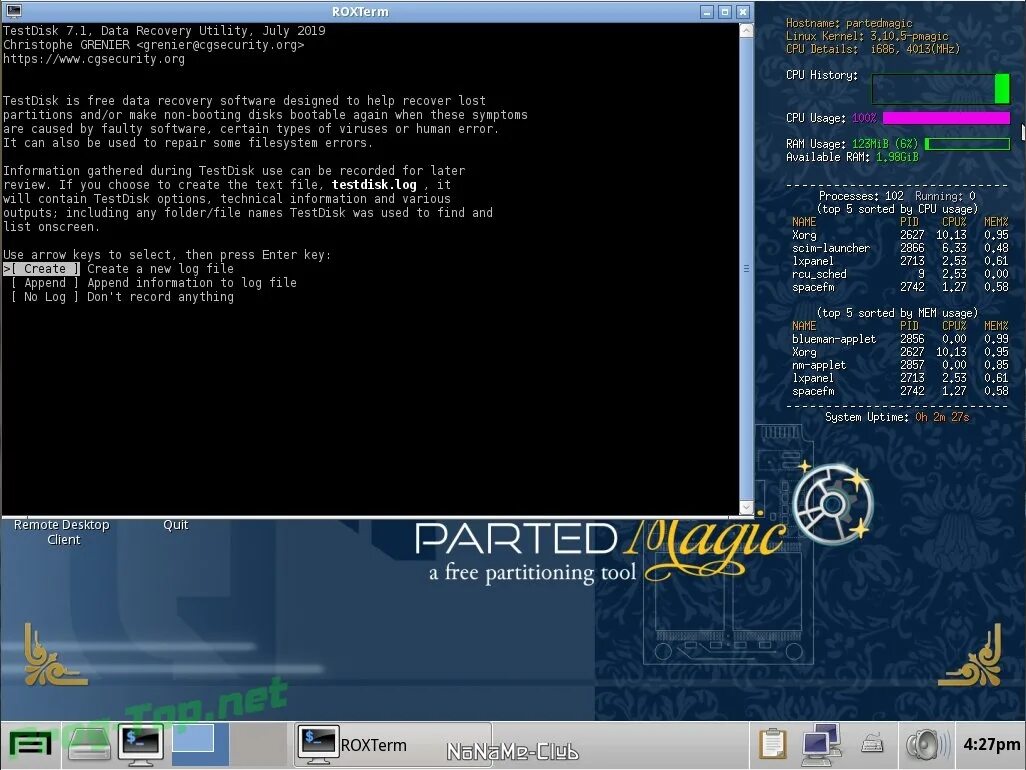Open the clipboard manager tray icon

pos(772,744)
